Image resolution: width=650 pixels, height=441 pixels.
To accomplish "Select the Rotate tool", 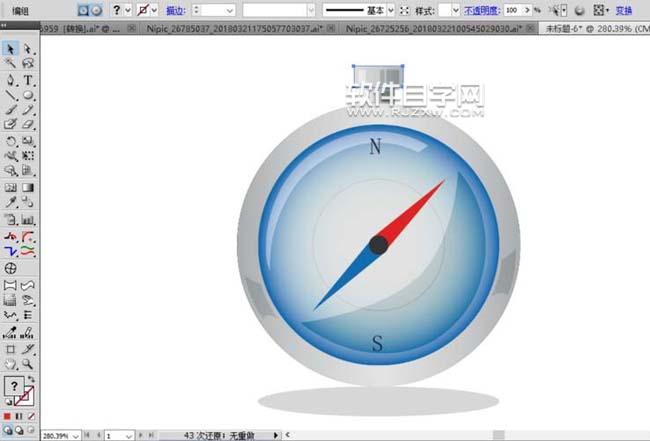I will point(10,141).
